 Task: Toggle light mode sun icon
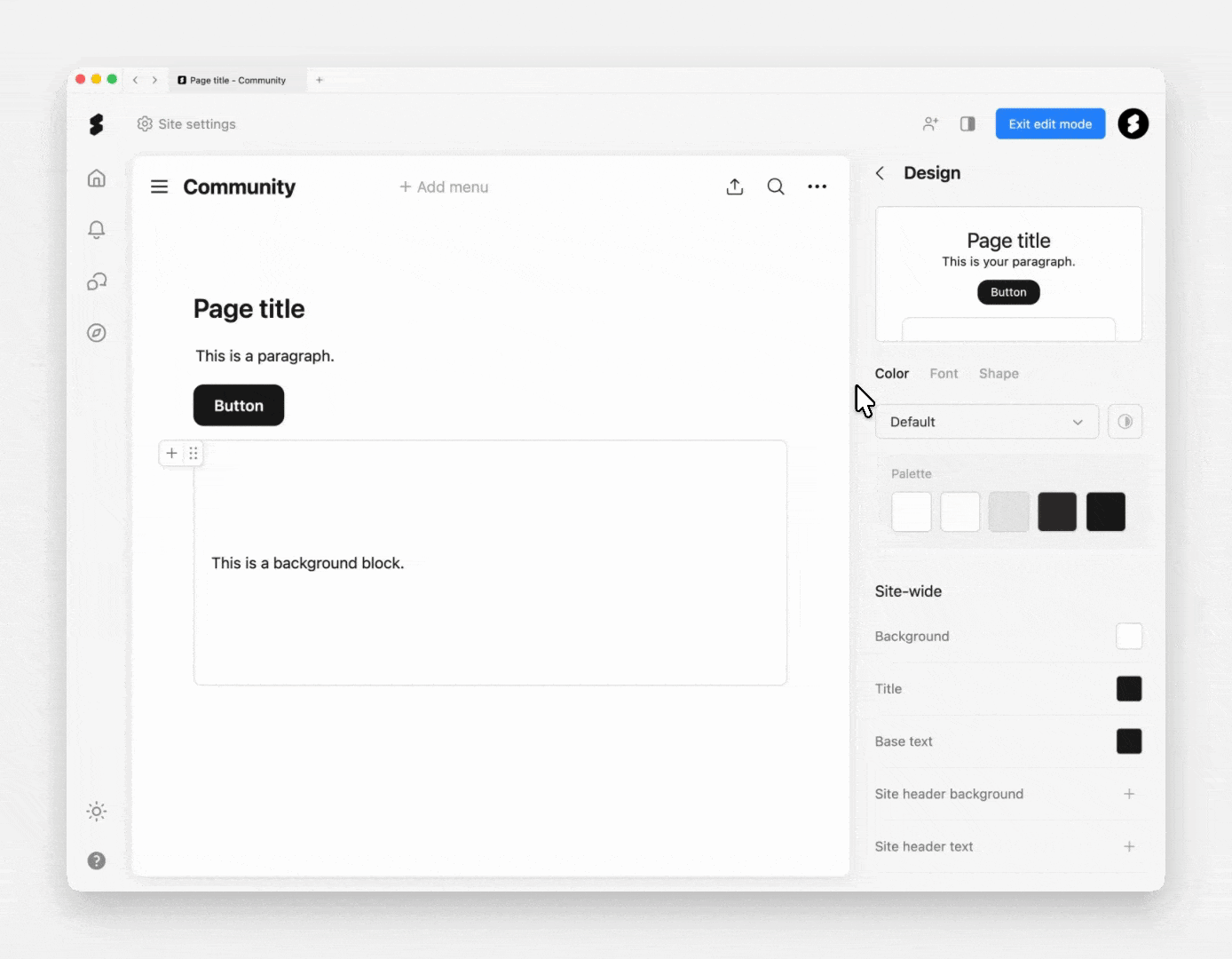tap(97, 811)
